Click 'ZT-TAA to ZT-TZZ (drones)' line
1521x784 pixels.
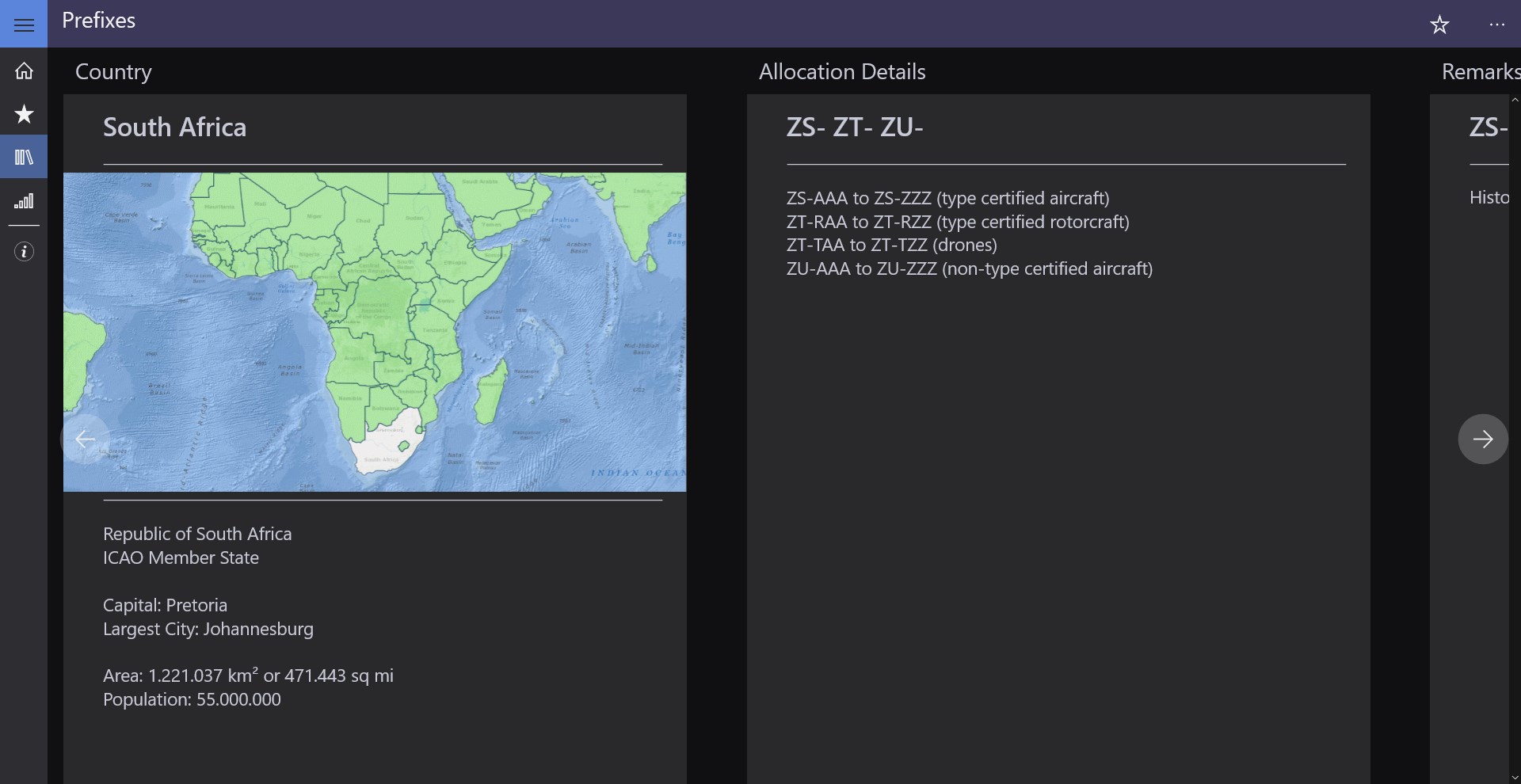click(x=892, y=245)
